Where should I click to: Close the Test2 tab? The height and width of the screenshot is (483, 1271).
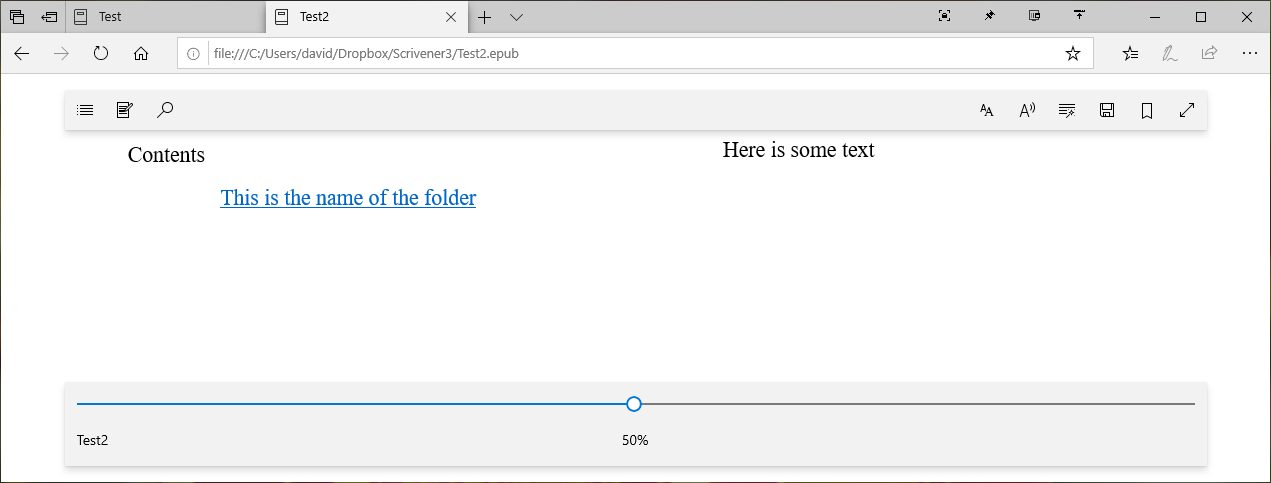[451, 17]
